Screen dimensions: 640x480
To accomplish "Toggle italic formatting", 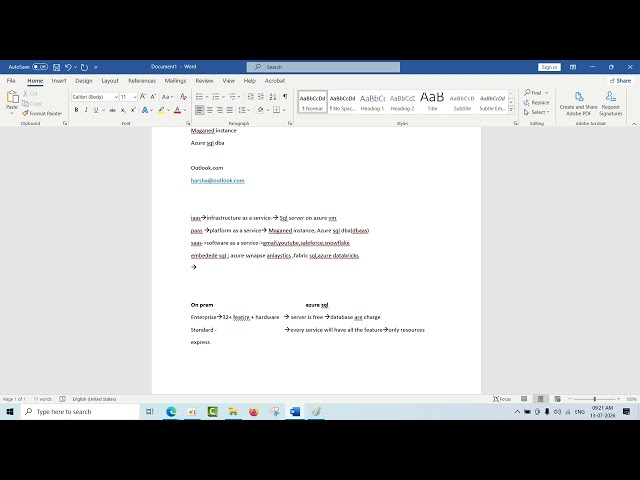I will click(86, 110).
